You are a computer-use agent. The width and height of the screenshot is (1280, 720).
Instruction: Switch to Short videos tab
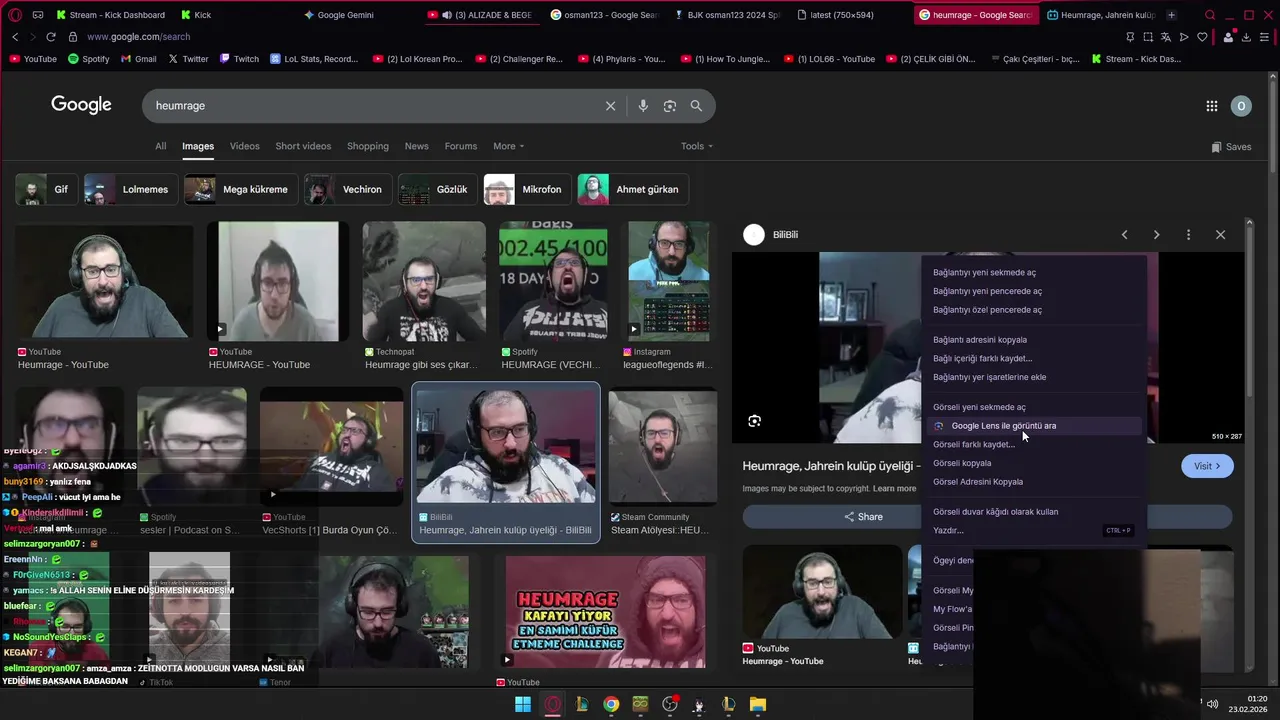303,146
